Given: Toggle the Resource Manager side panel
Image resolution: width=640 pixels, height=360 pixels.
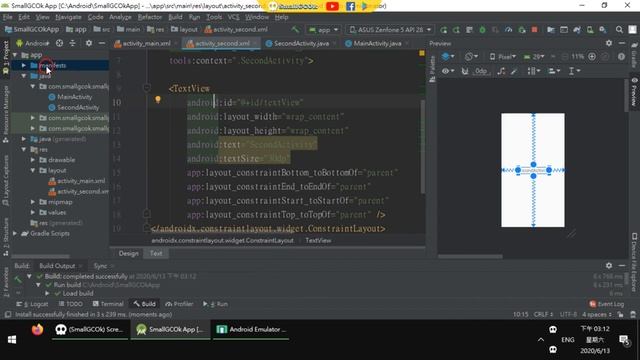Looking at the screenshot, I should 5,113.
